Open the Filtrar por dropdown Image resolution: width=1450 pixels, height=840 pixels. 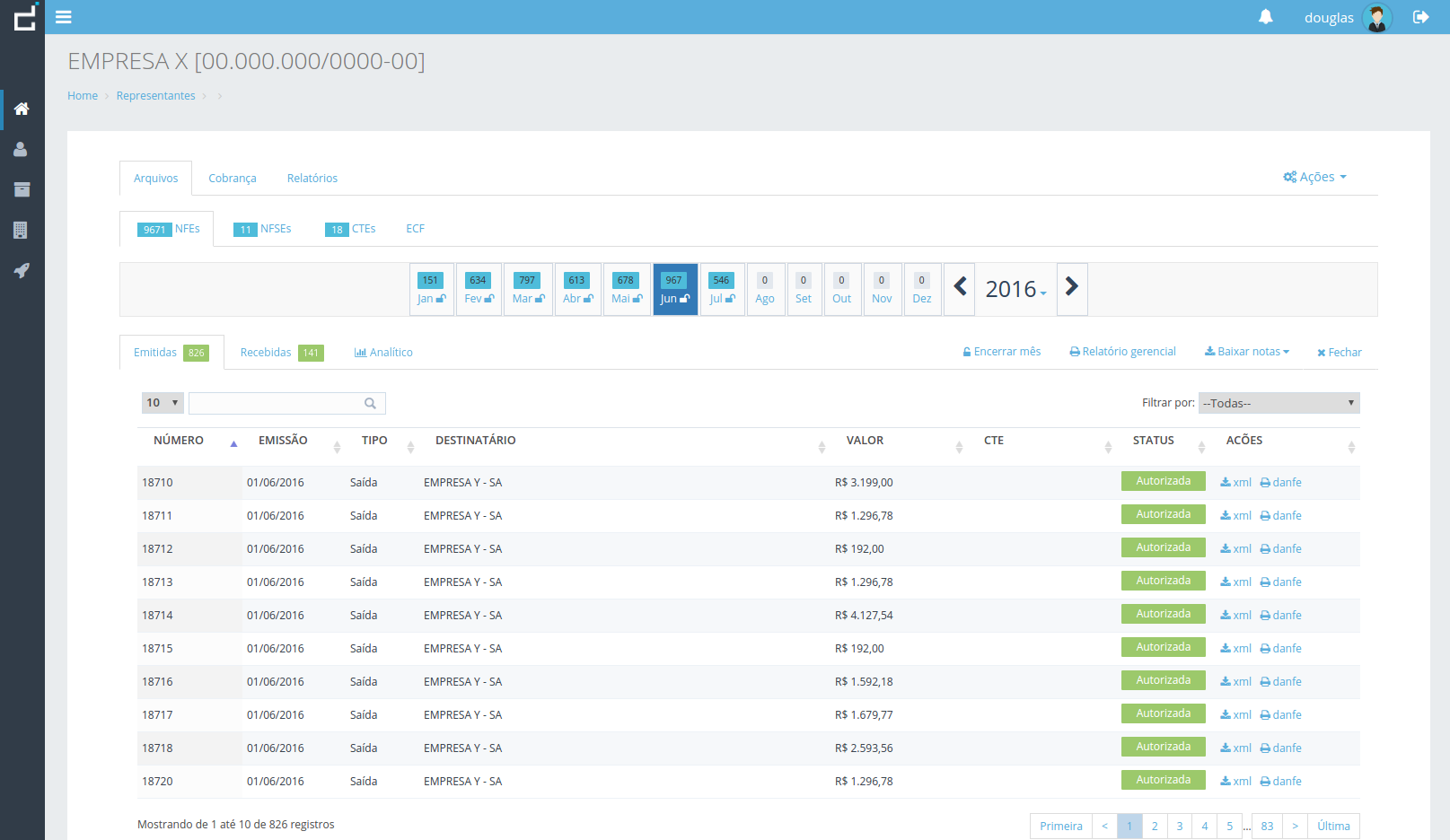(x=1279, y=403)
